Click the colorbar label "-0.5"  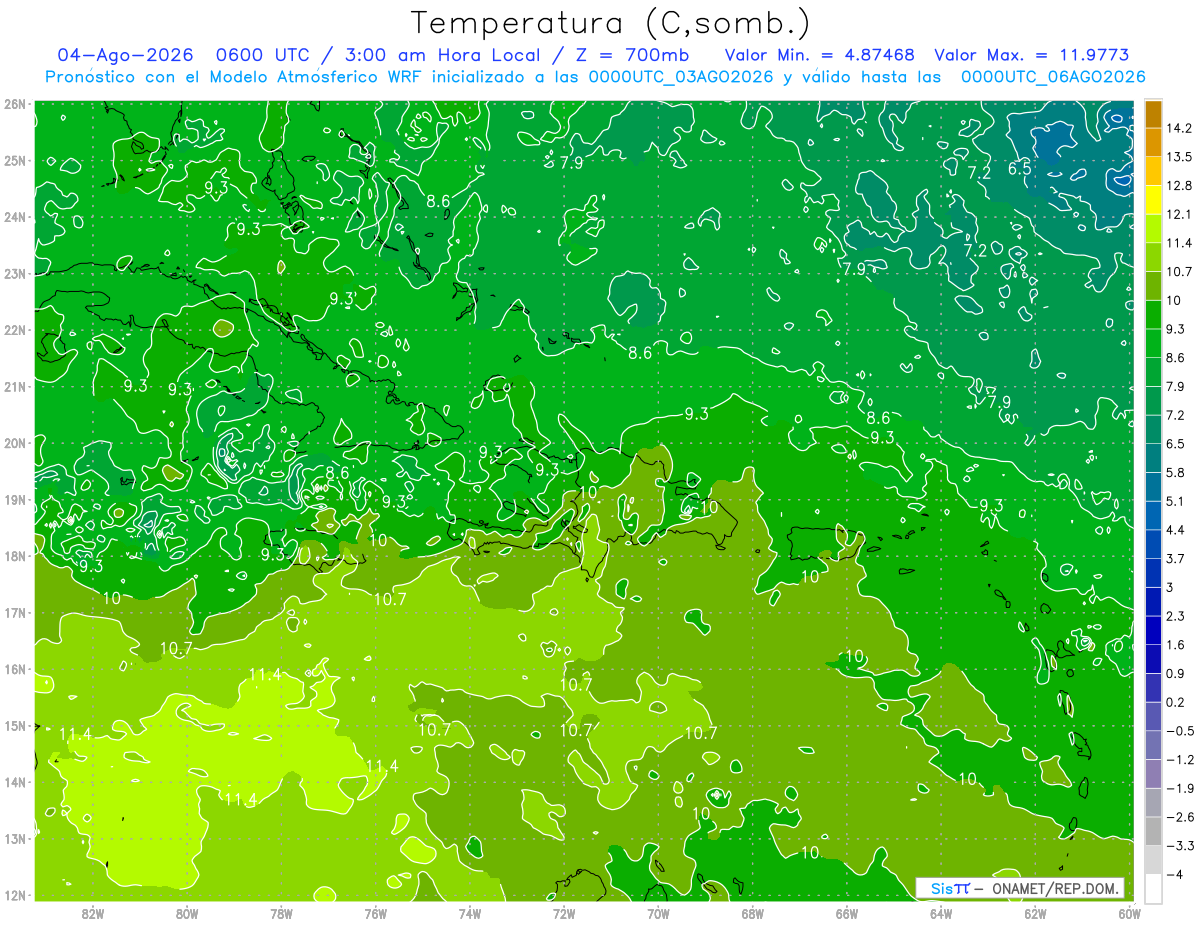1181,730
